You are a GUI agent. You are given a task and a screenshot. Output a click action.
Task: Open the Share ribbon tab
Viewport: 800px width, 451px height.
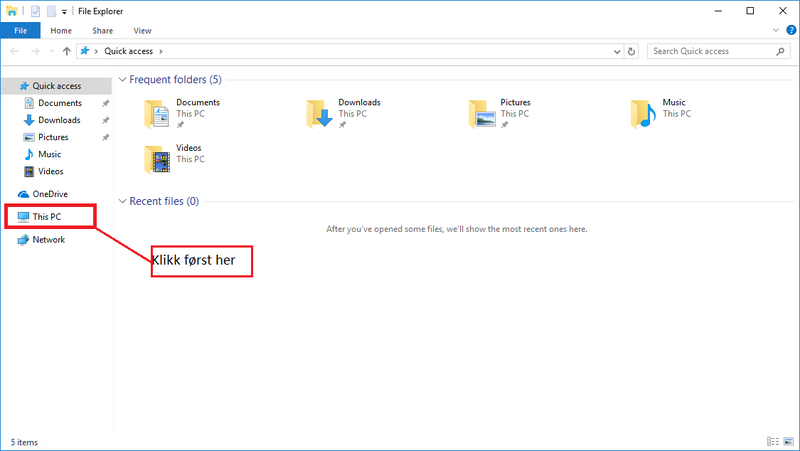coord(103,31)
